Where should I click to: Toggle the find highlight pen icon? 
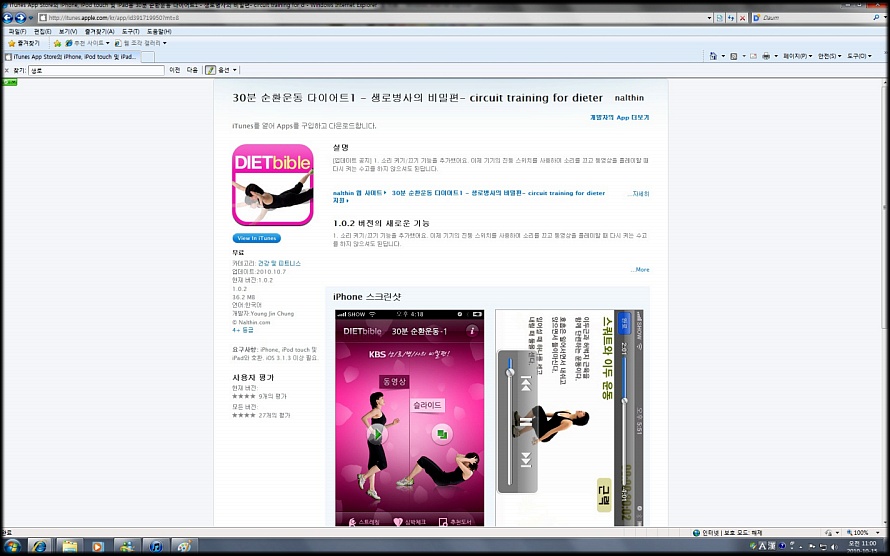pos(211,70)
